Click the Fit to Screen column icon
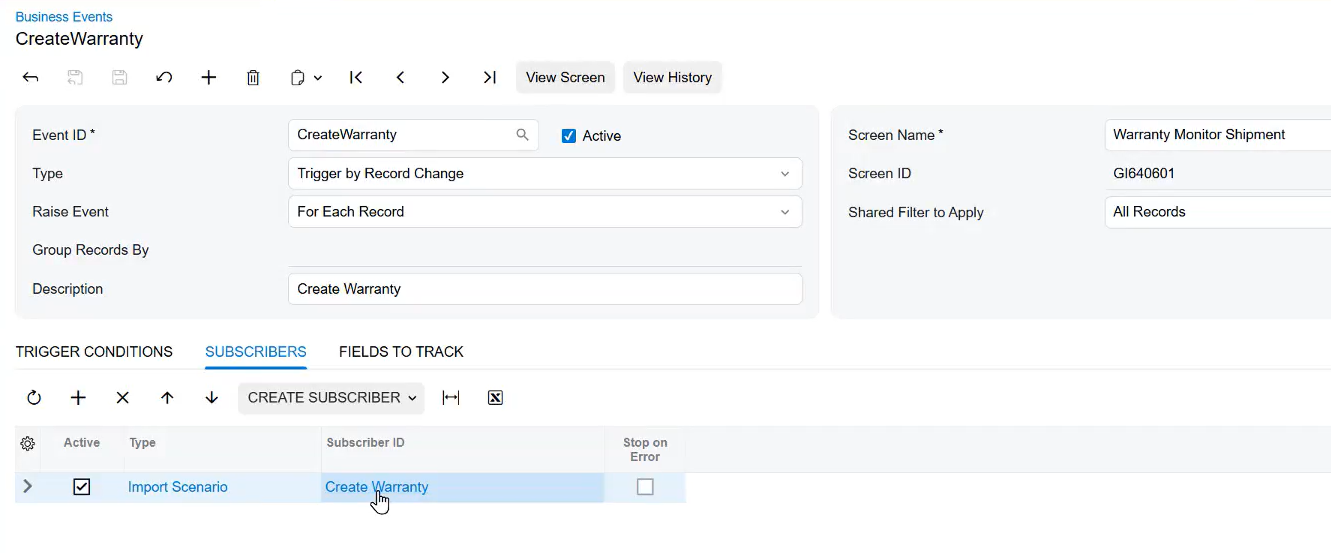Screen dimensions: 1331x553 451,398
